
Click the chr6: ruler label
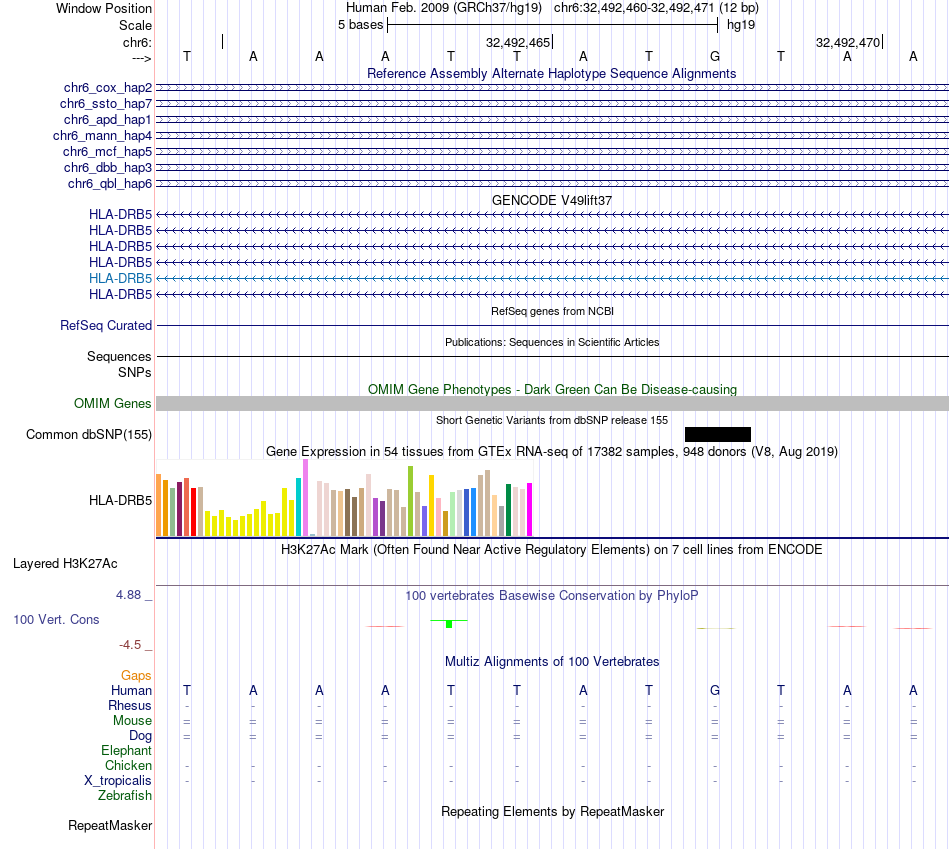point(137,42)
